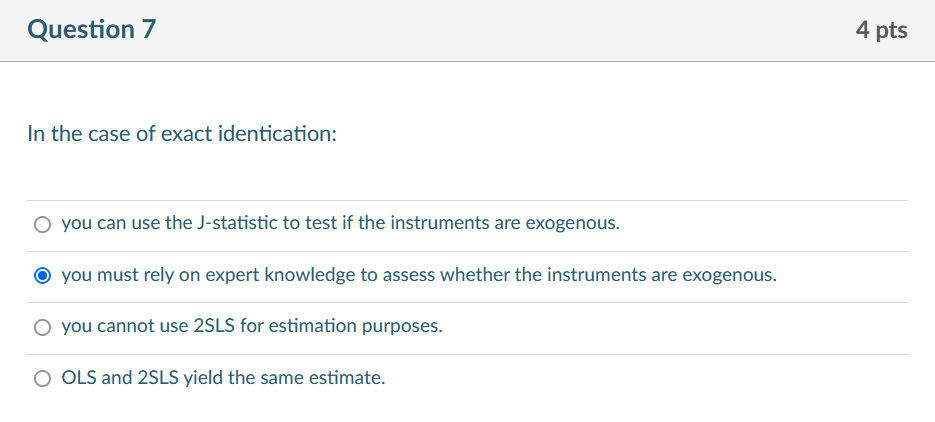Click the 'you must rely on expert knowledge' label
Viewport: 935px width, 422px height.
pyautogui.click(x=418, y=275)
